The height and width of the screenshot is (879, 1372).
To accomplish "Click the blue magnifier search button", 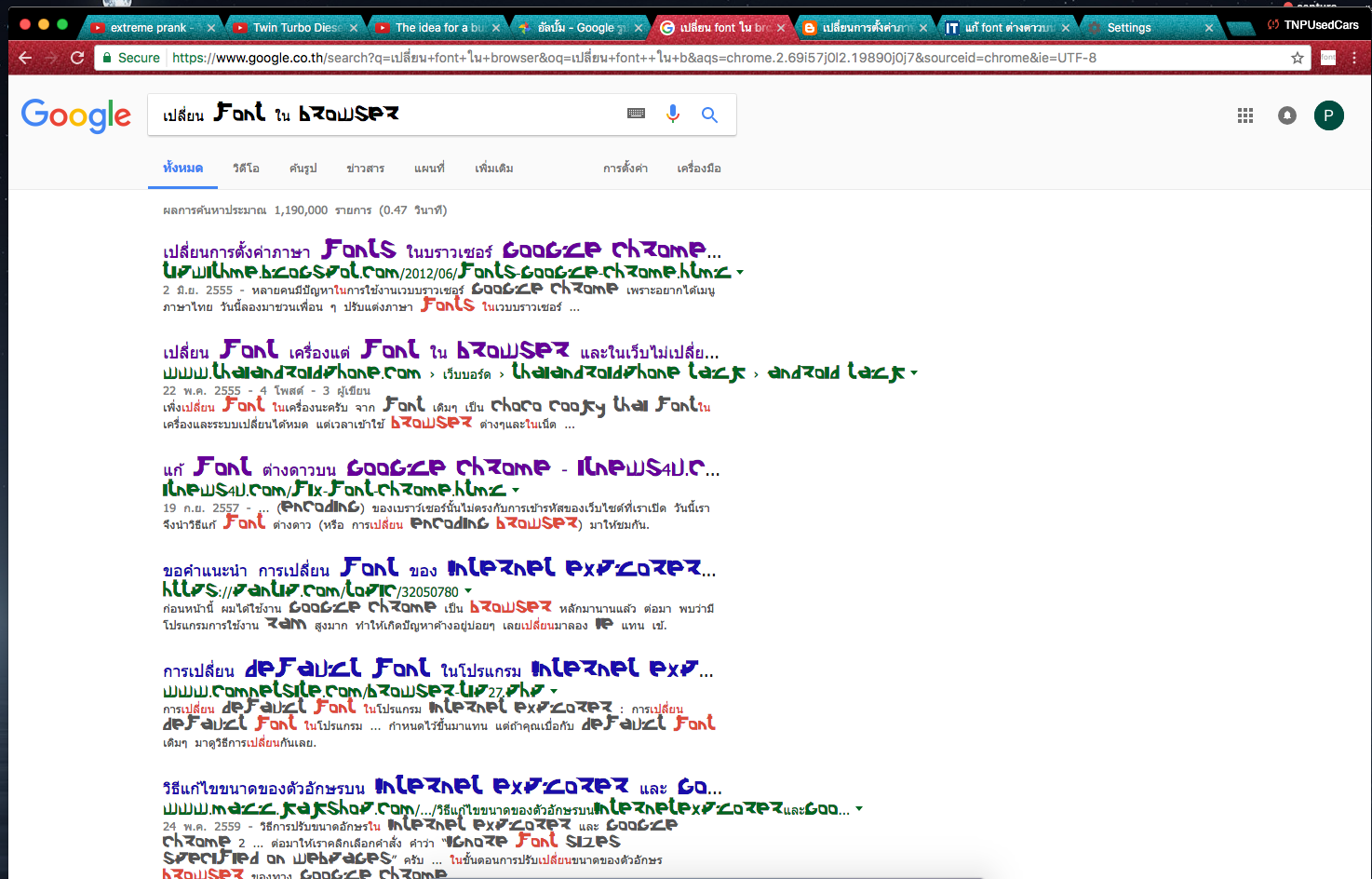I will (x=709, y=115).
